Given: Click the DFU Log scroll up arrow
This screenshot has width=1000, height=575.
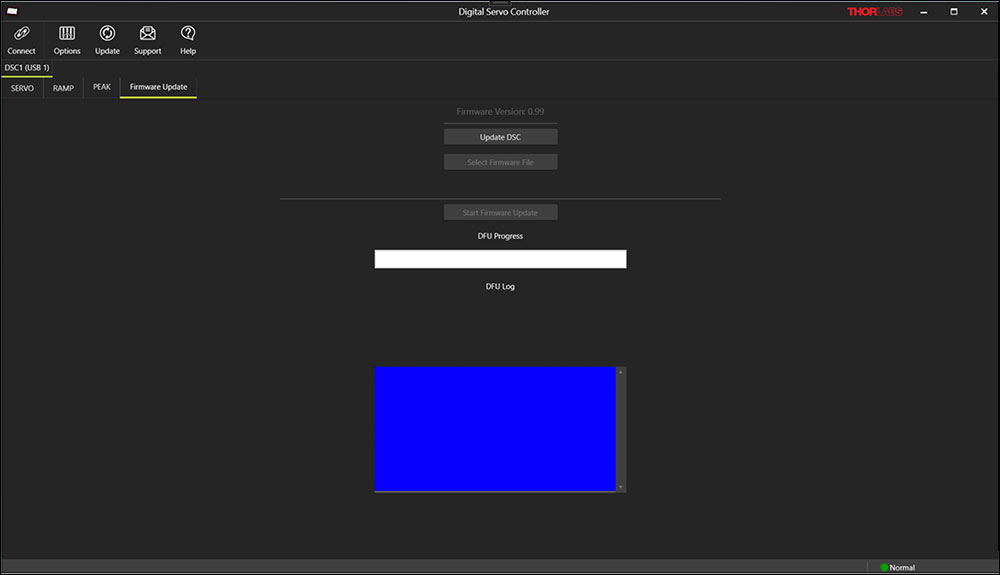Looking at the screenshot, I should [621, 372].
